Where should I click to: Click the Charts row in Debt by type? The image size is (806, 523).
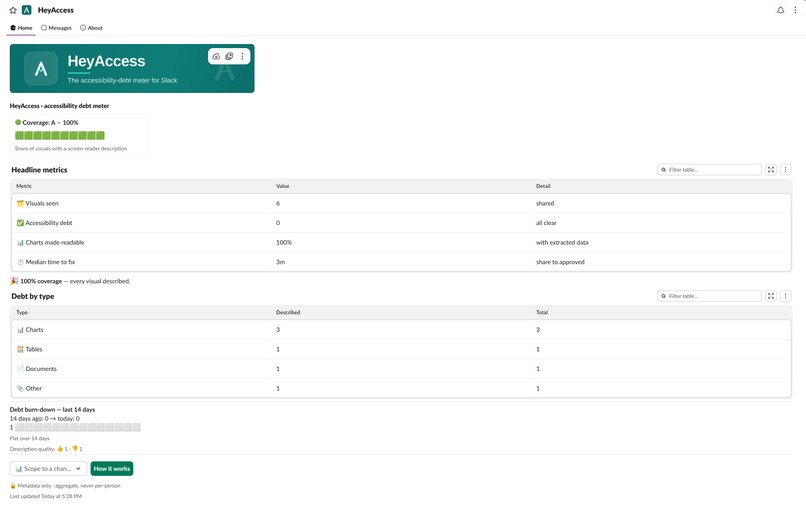point(401,330)
